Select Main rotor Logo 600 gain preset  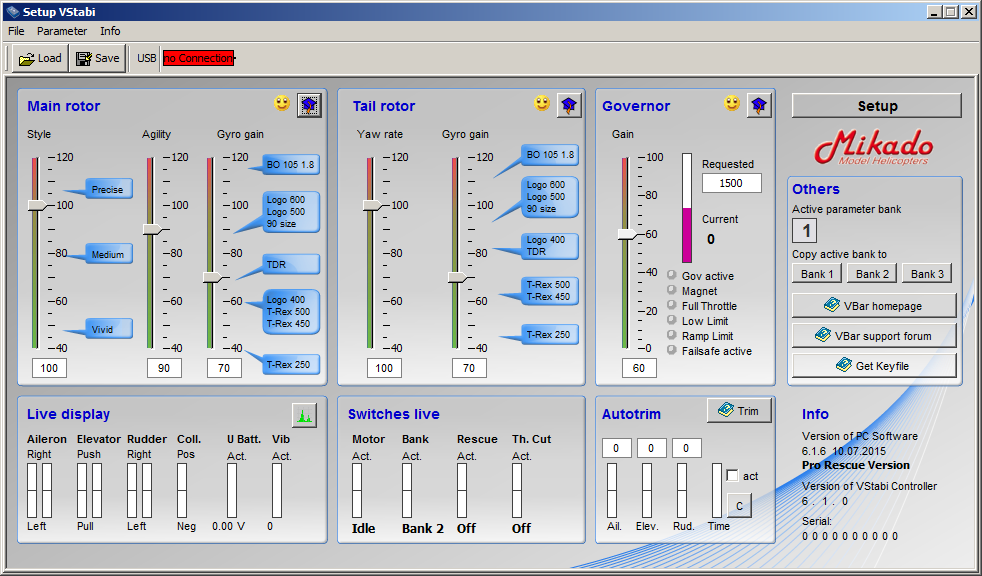[291, 212]
